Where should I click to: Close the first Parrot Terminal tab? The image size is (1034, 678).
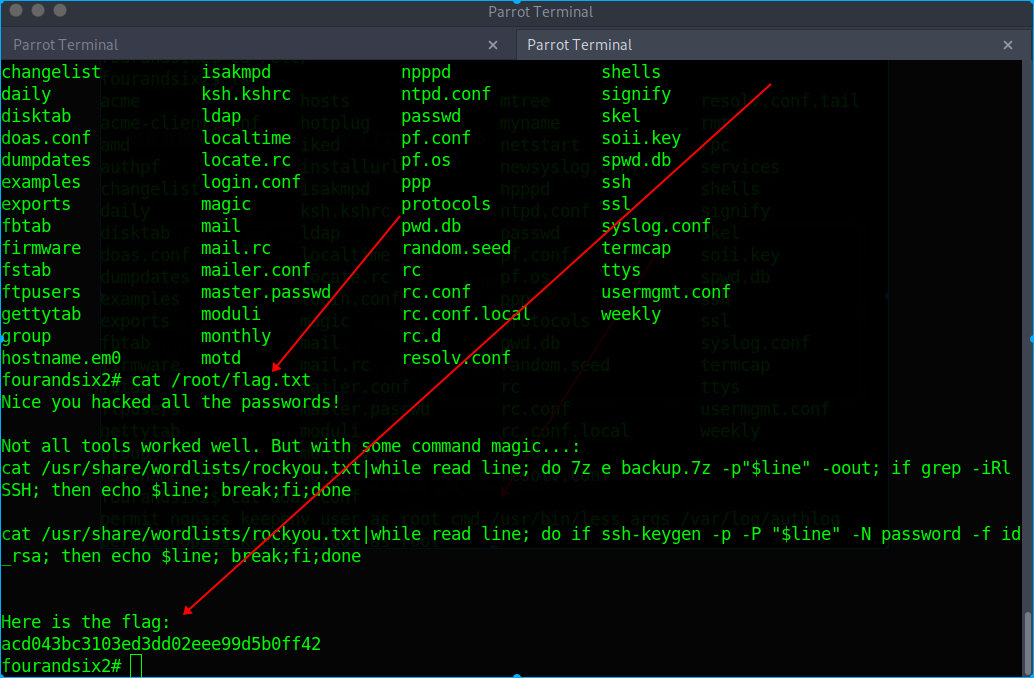(493, 45)
